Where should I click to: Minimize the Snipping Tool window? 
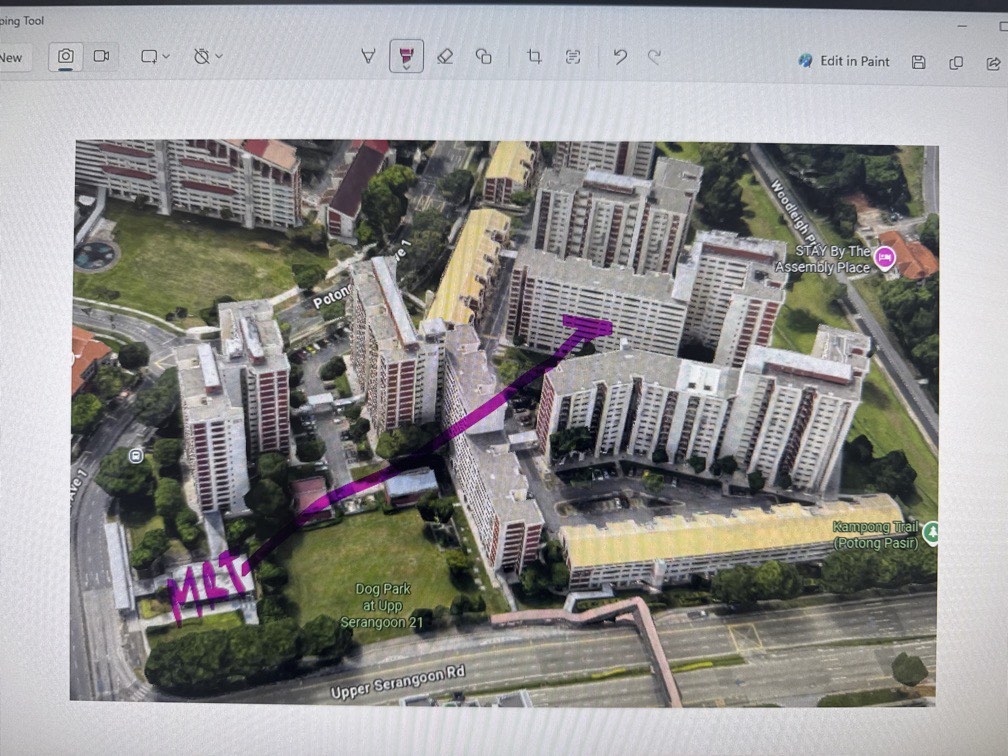962,26
